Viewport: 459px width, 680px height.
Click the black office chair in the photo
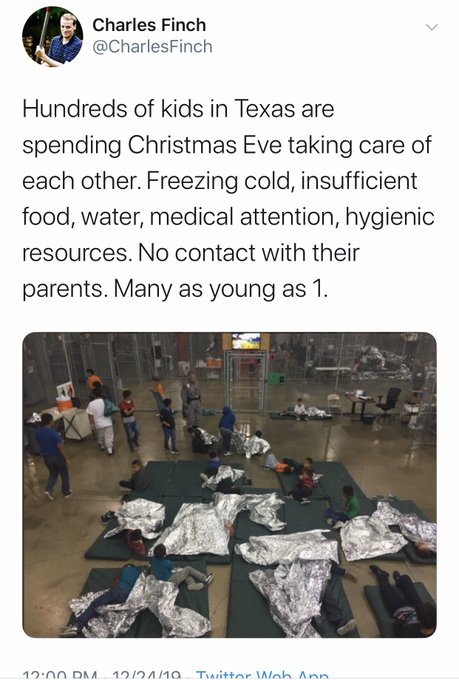pyautogui.click(x=387, y=405)
